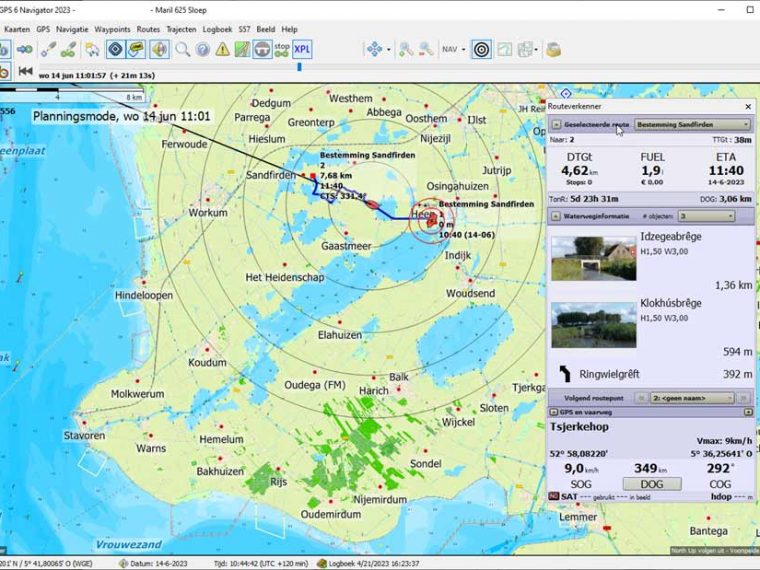Open the Kaarten menu
Viewport: 760px width, 570px height.
coord(17,29)
